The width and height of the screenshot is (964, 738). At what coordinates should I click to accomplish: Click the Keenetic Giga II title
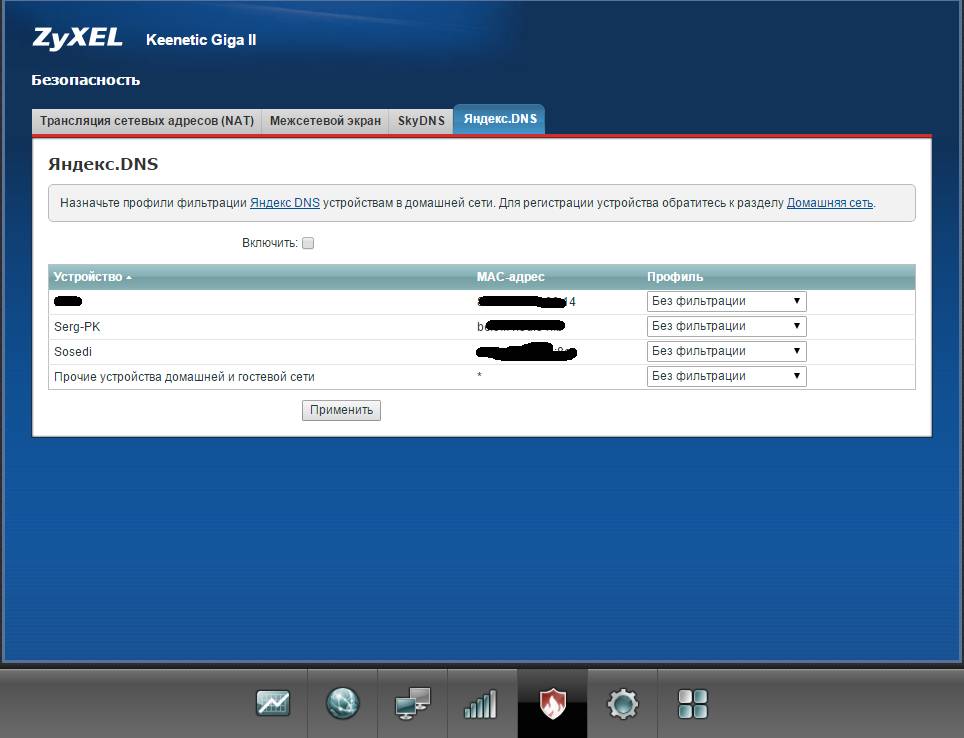point(201,39)
